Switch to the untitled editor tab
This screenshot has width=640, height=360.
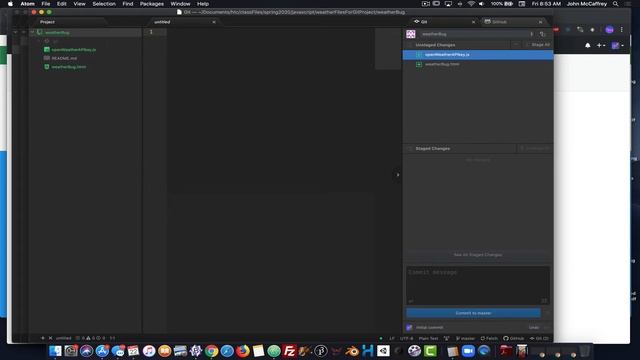pyautogui.click(x=162, y=22)
